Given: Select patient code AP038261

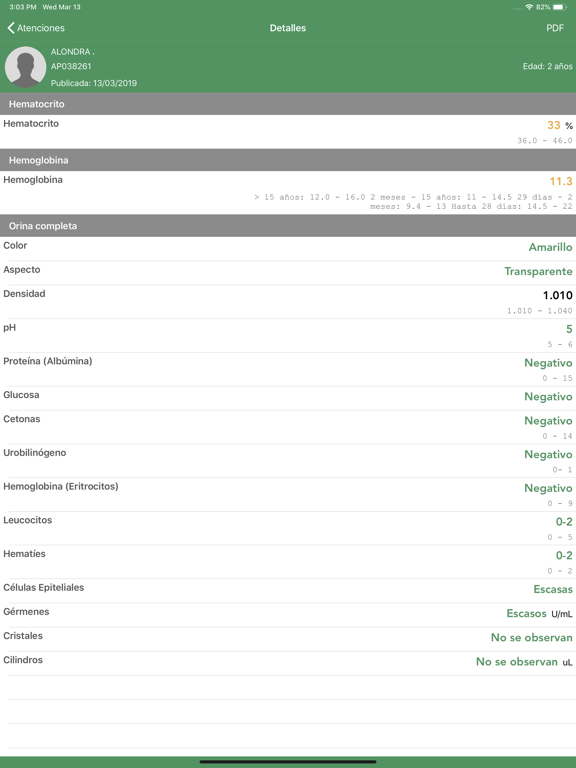Looking at the screenshot, I should 71,66.
